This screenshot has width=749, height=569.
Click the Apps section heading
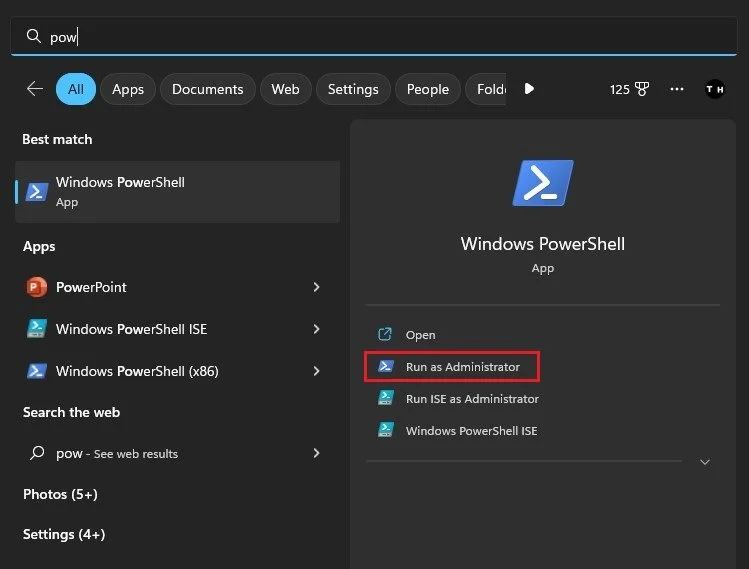(x=39, y=247)
